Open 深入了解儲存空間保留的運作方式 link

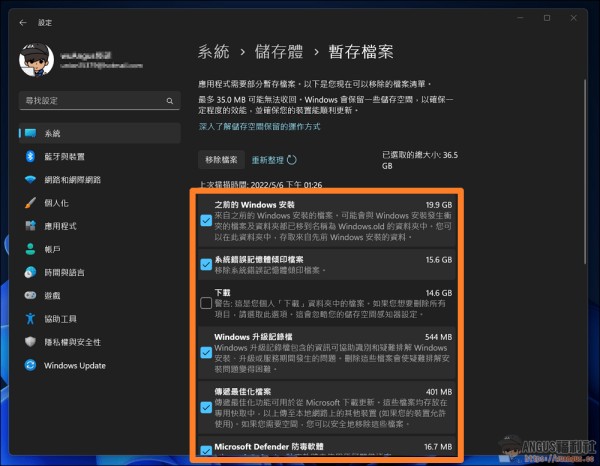click(x=259, y=127)
